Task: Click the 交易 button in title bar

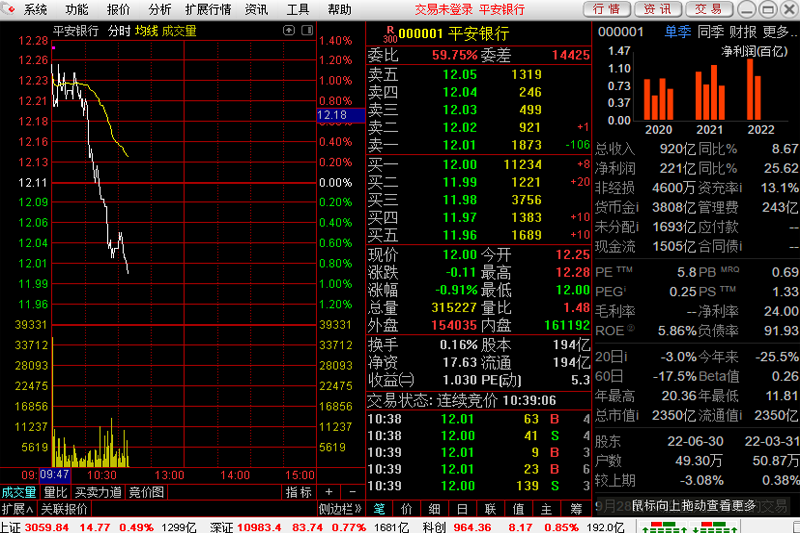Action: click(709, 9)
